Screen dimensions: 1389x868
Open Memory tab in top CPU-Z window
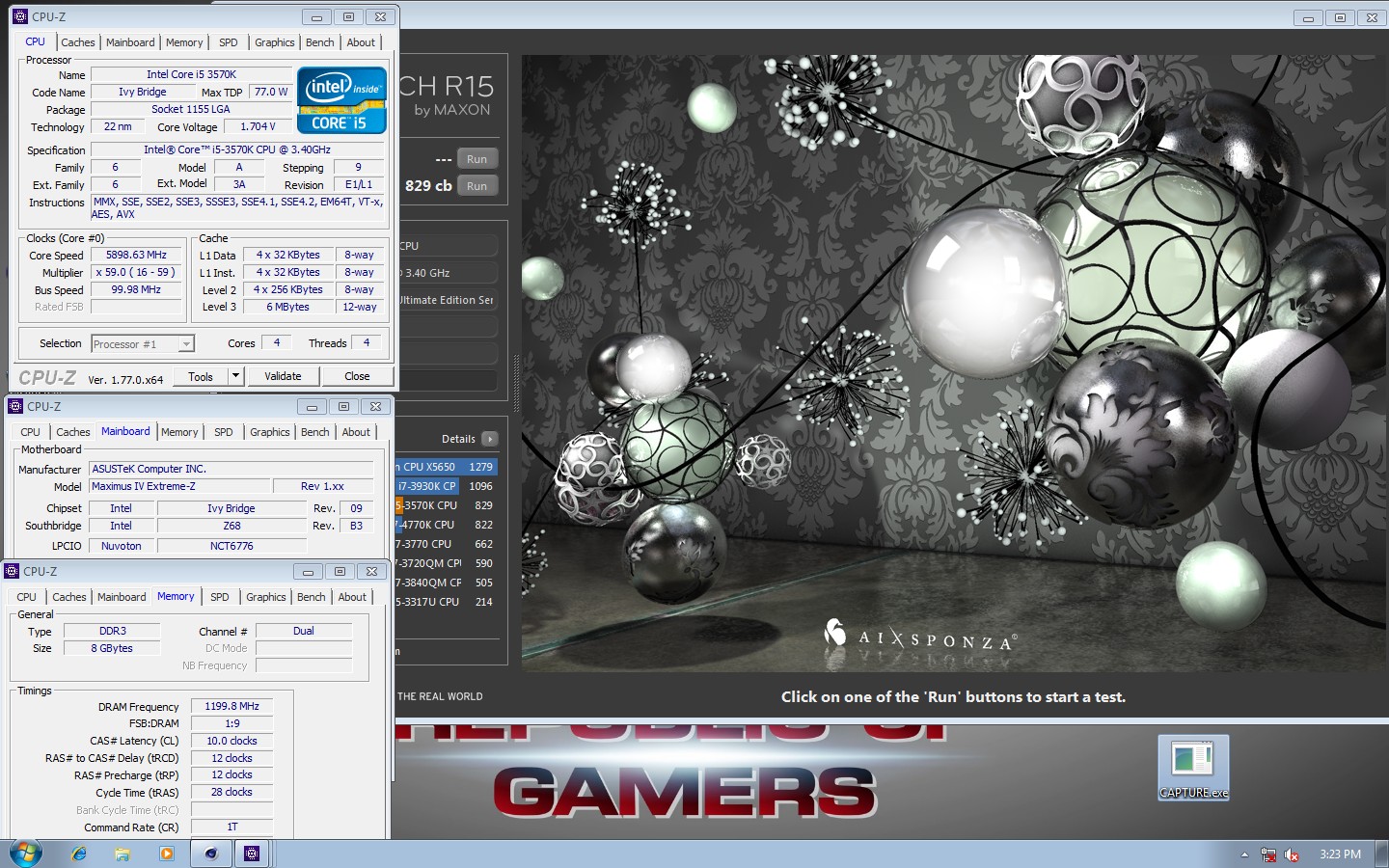pyautogui.click(x=184, y=42)
